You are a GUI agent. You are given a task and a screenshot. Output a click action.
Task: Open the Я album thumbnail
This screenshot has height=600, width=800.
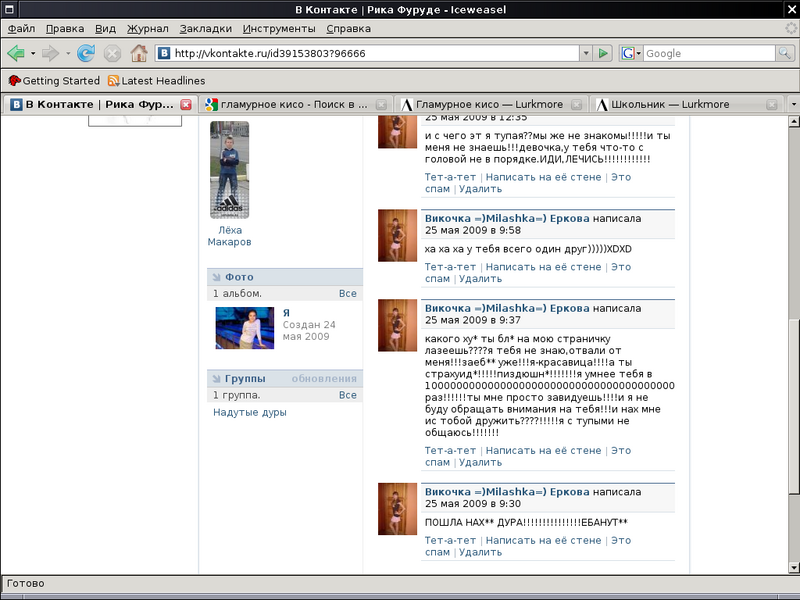pyautogui.click(x=244, y=328)
